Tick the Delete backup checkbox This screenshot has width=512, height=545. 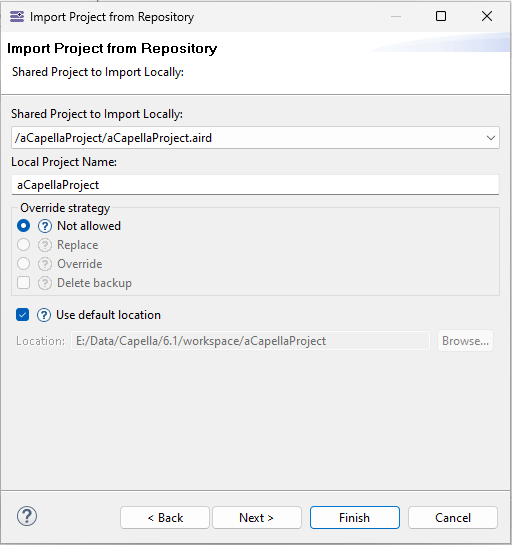(x=23, y=283)
